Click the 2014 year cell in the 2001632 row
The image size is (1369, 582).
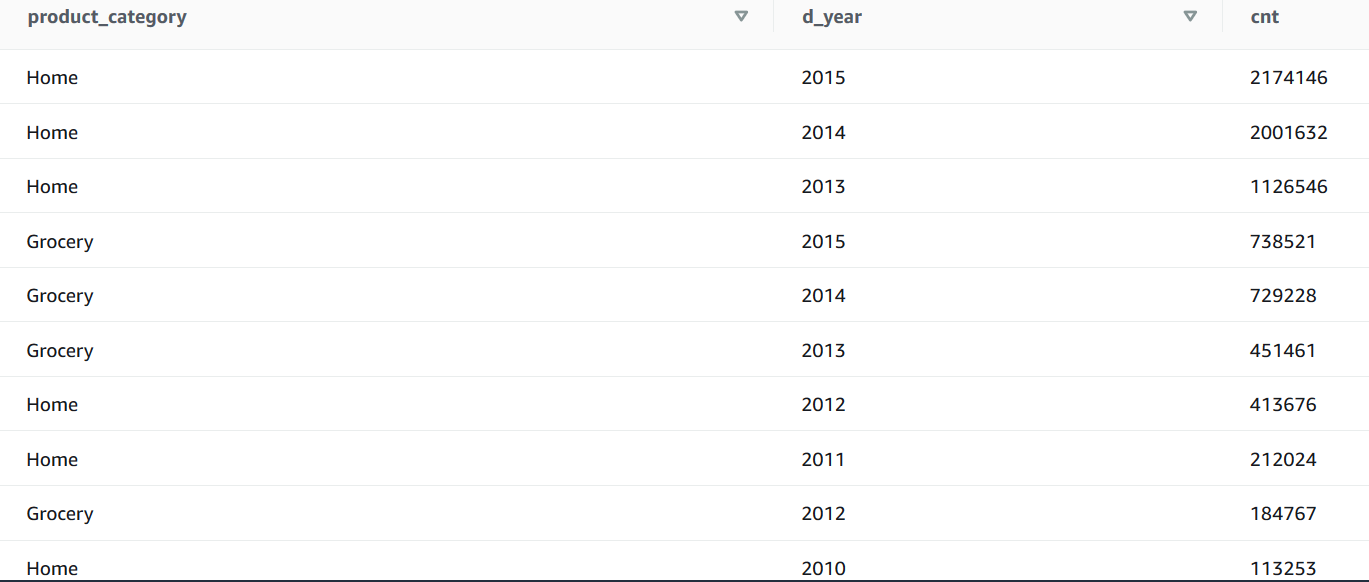823,133
